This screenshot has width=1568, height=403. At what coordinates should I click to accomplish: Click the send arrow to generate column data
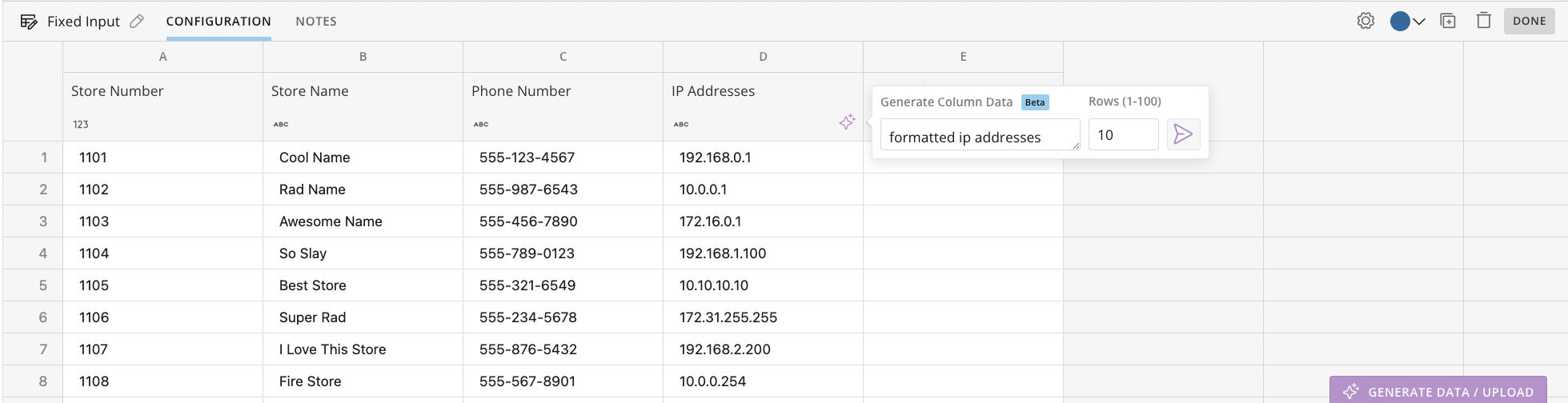tap(1183, 134)
